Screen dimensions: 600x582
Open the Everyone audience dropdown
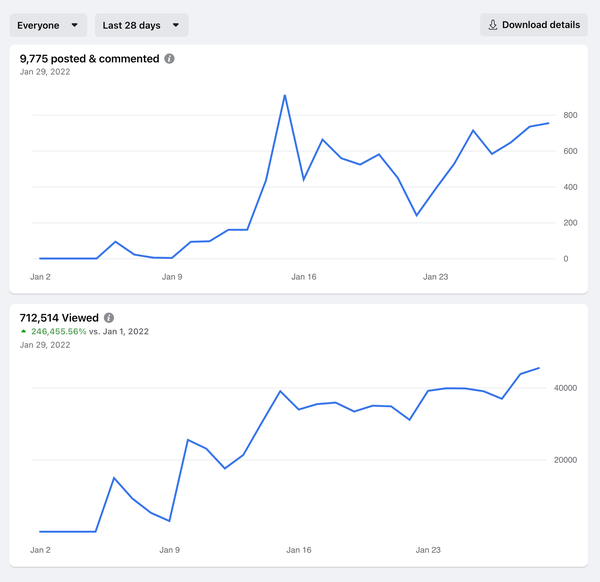(x=48, y=25)
